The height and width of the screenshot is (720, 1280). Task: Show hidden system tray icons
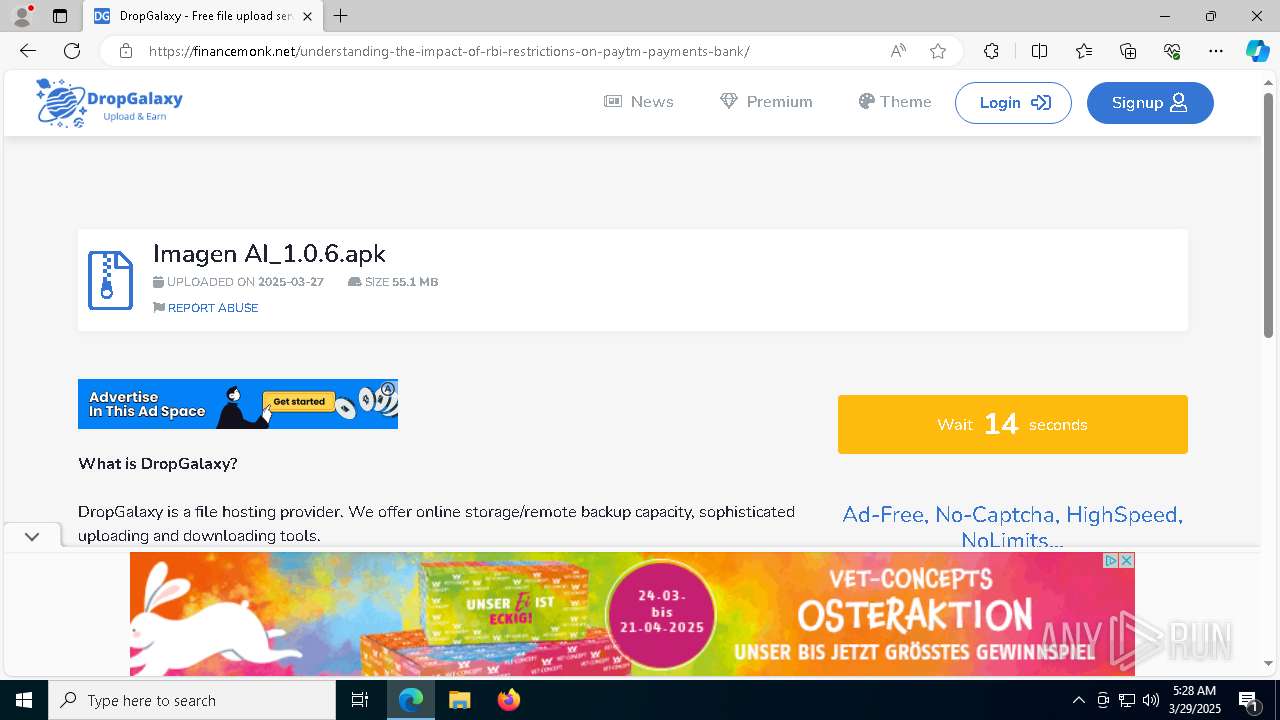(x=1078, y=700)
